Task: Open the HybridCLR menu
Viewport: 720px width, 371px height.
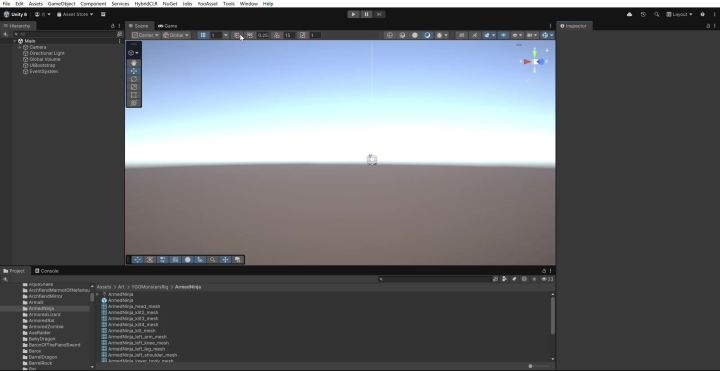Action: 146,4
